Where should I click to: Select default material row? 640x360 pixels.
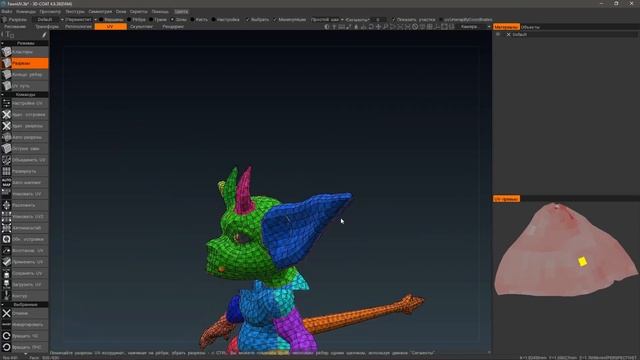tap(571, 35)
